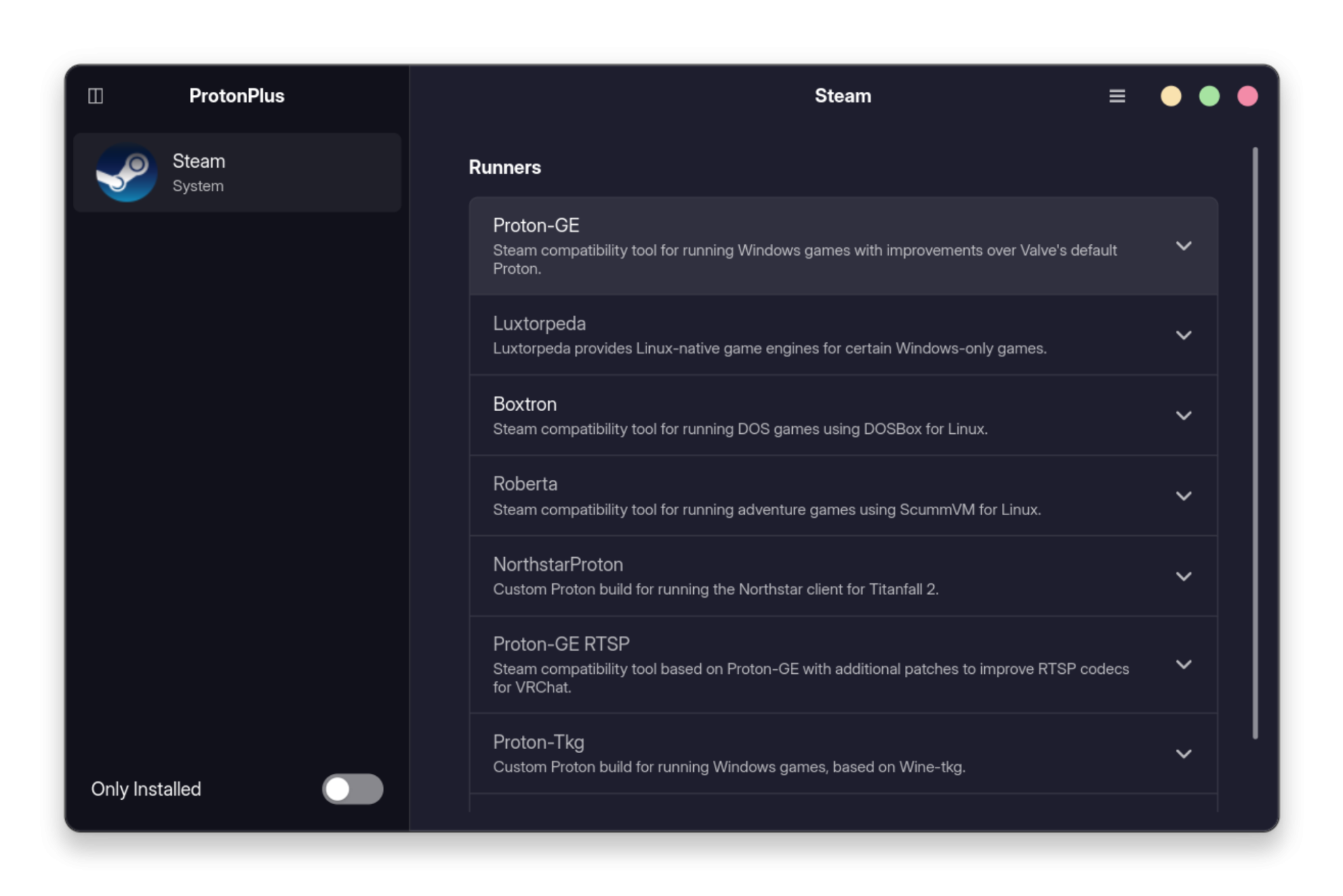This screenshot has width=1343, height=896.
Task: Click the sidebar toggle icon
Action: click(95, 96)
